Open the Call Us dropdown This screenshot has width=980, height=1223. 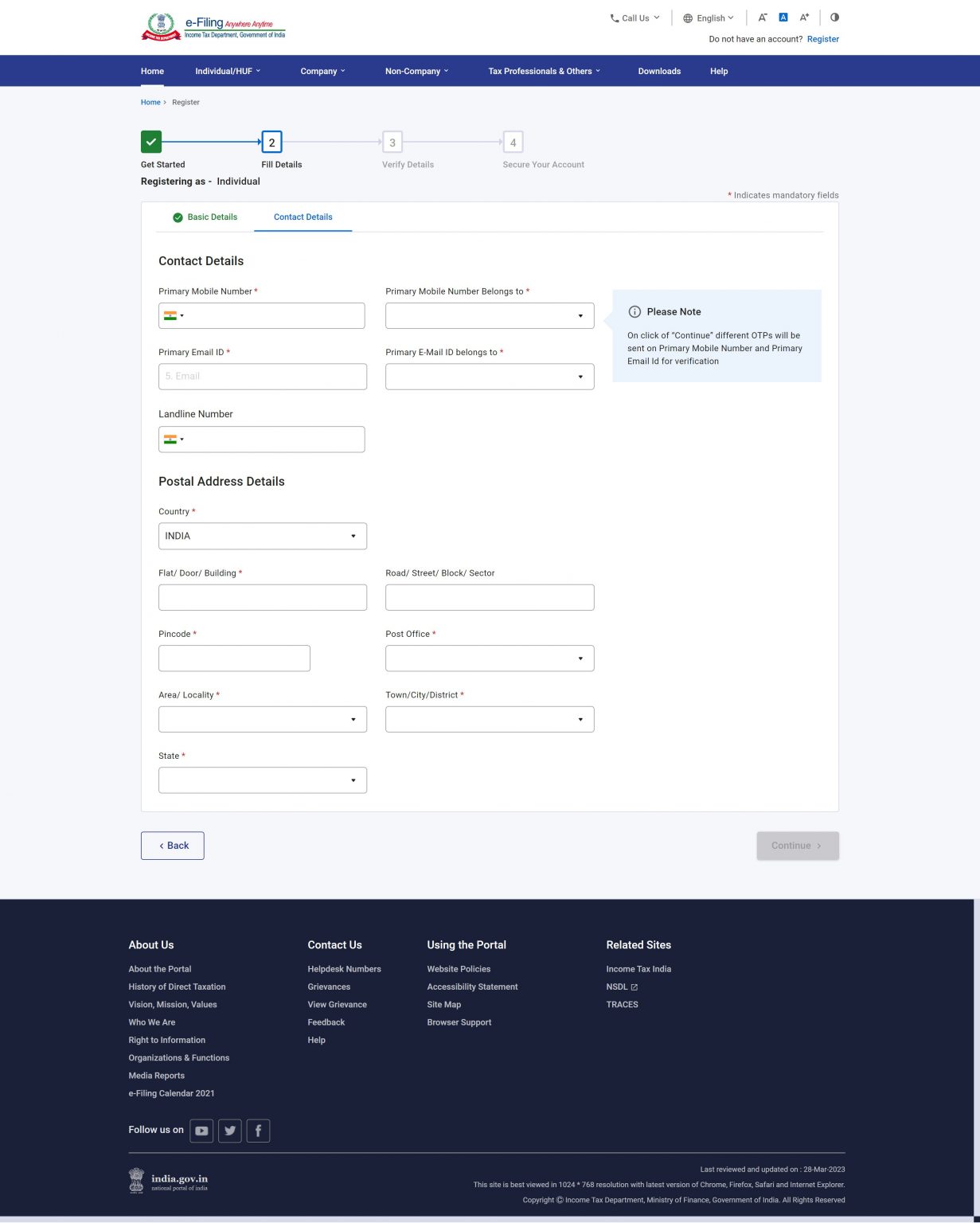click(x=634, y=18)
